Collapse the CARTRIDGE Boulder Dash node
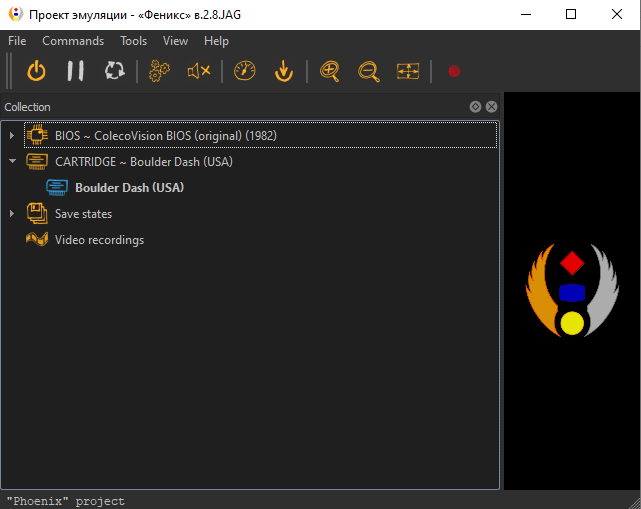 tap(12, 161)
